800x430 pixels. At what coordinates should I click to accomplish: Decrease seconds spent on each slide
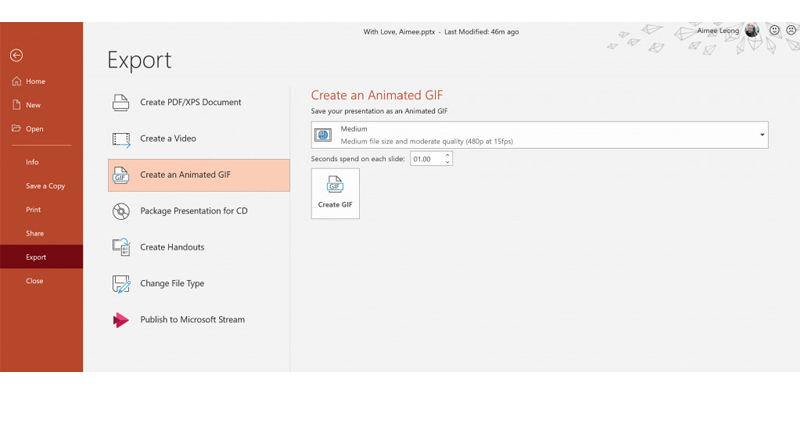point(447,162)
